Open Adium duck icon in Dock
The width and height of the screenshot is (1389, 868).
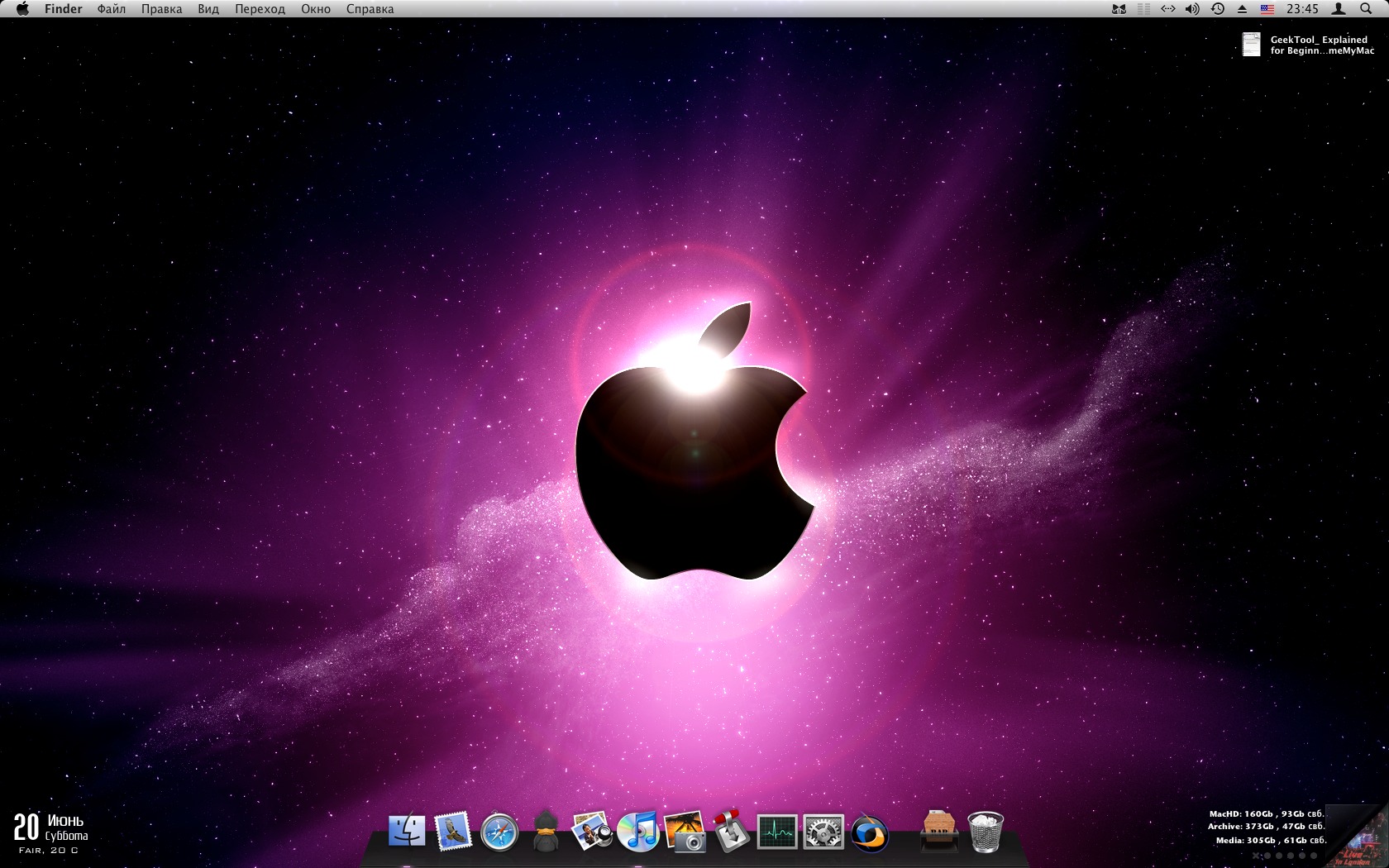pyautogui.click(x=545, y=832)
